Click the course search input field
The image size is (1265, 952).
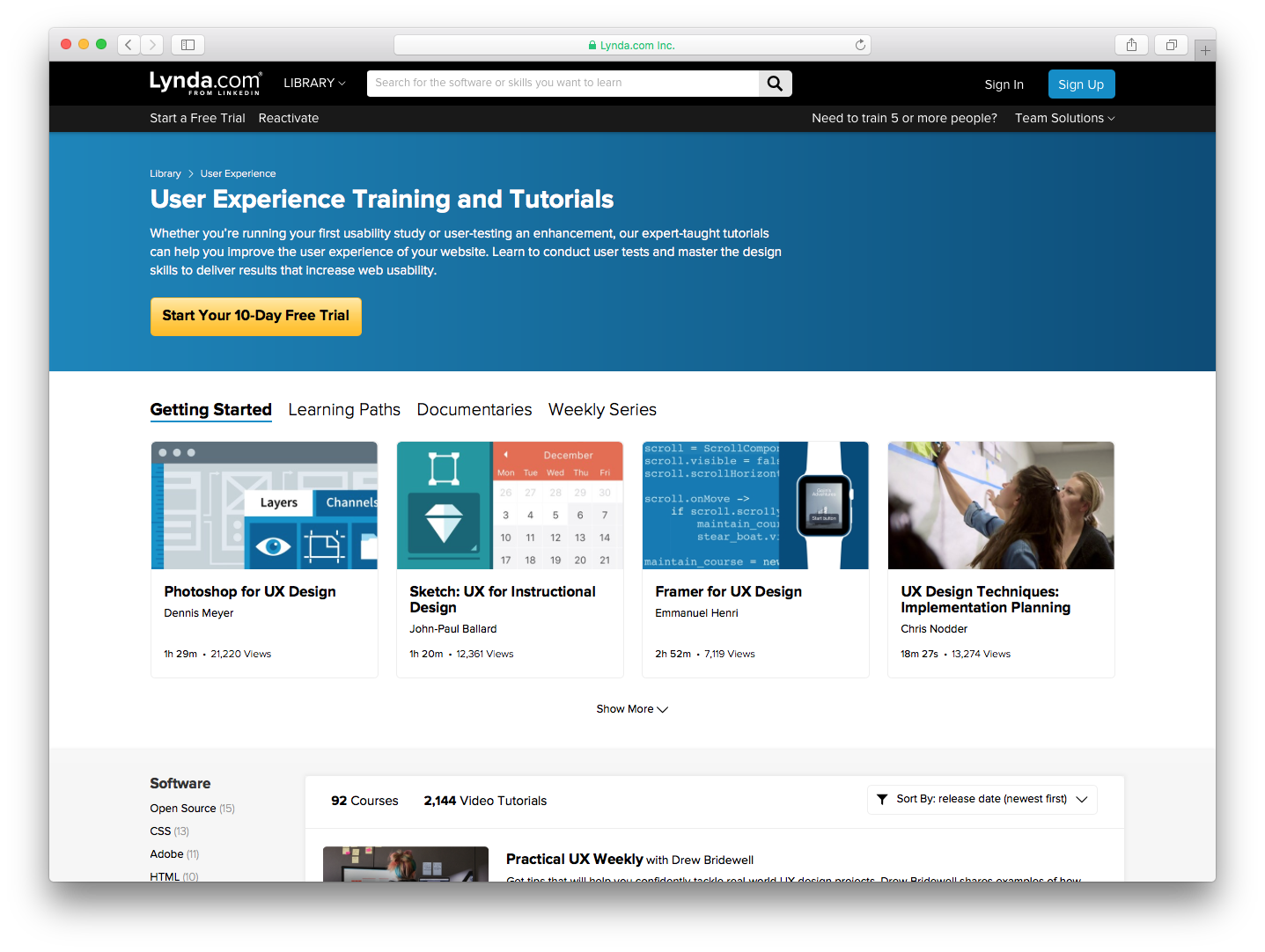click(563, 84)
